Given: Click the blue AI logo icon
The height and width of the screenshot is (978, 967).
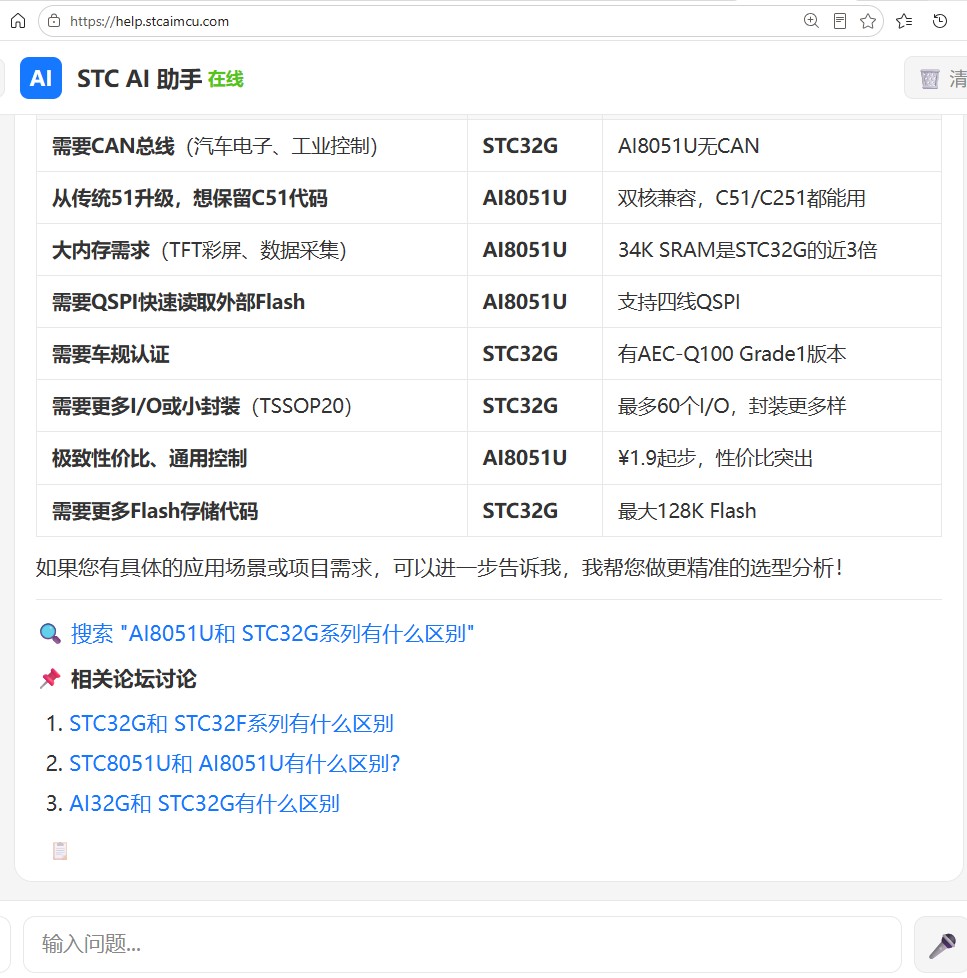Looking at the screenshot, I should 41,78.
